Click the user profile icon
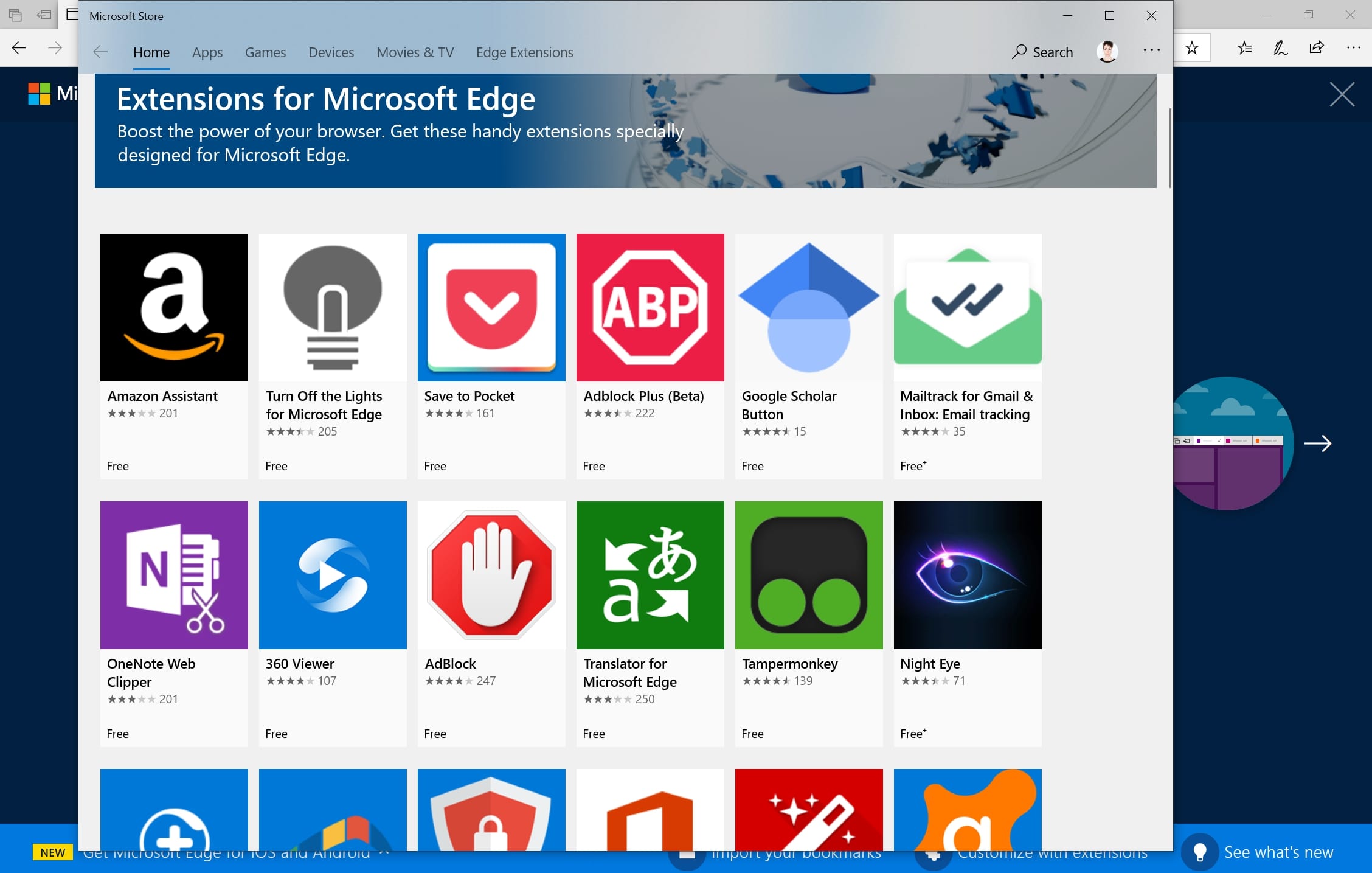Screen dimensions: 1372x873 [1107, 51]
